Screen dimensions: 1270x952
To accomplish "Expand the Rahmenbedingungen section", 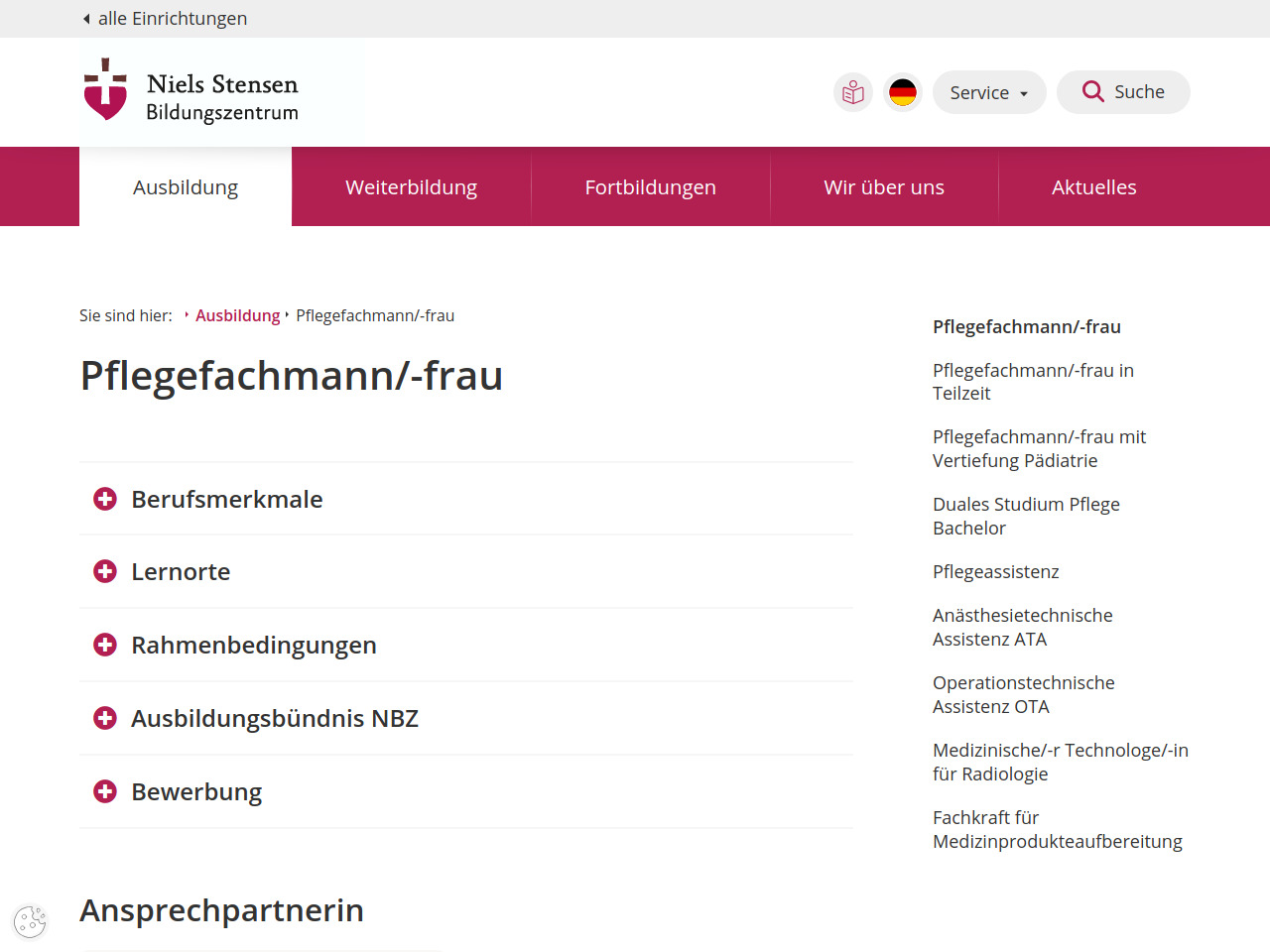I will coord(253,646).
